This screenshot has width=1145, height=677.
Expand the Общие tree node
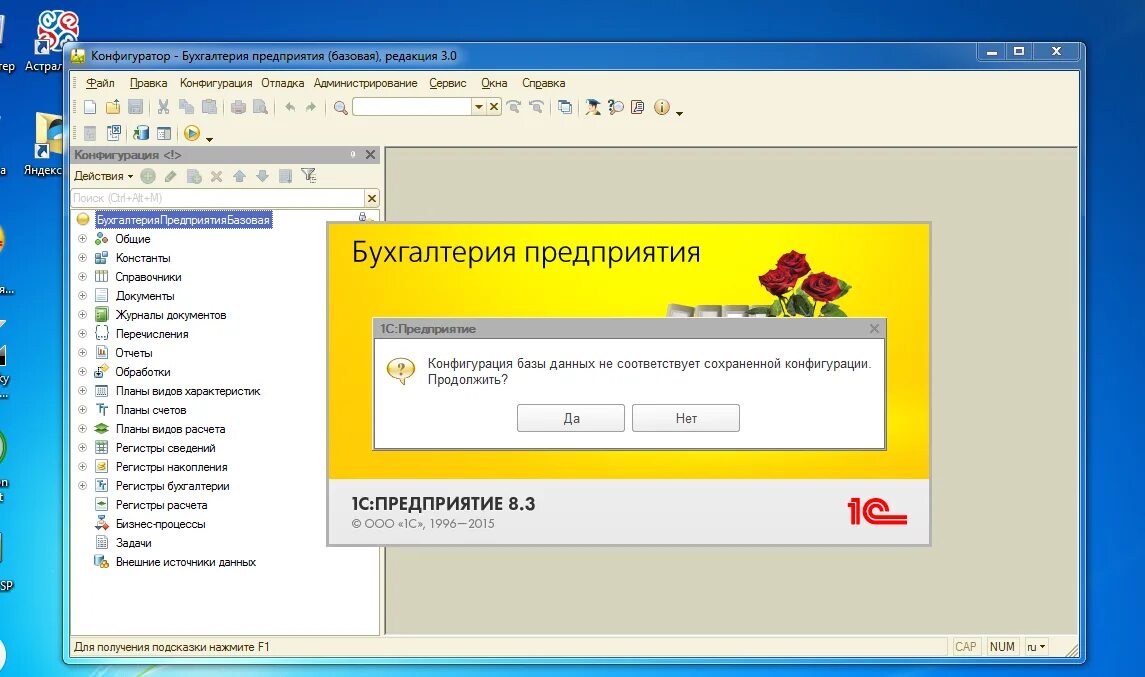[83, 239]
